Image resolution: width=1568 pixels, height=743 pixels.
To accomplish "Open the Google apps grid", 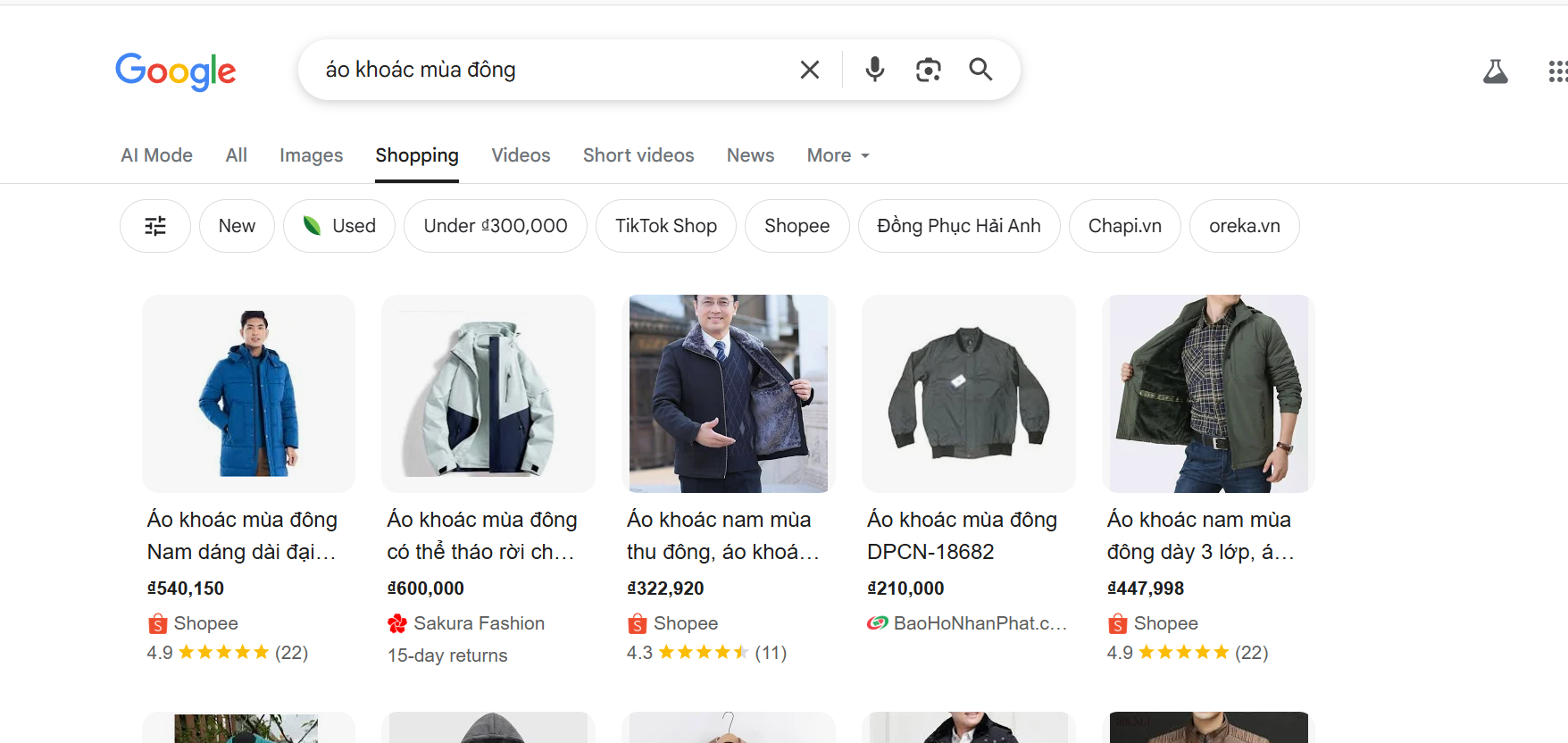I will tap(1557, 71).
